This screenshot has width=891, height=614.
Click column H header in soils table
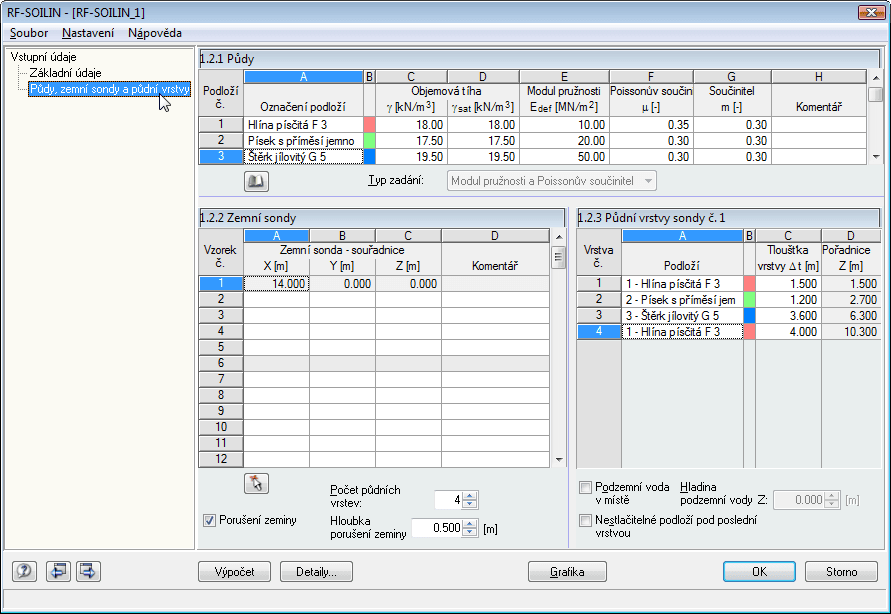818,77
